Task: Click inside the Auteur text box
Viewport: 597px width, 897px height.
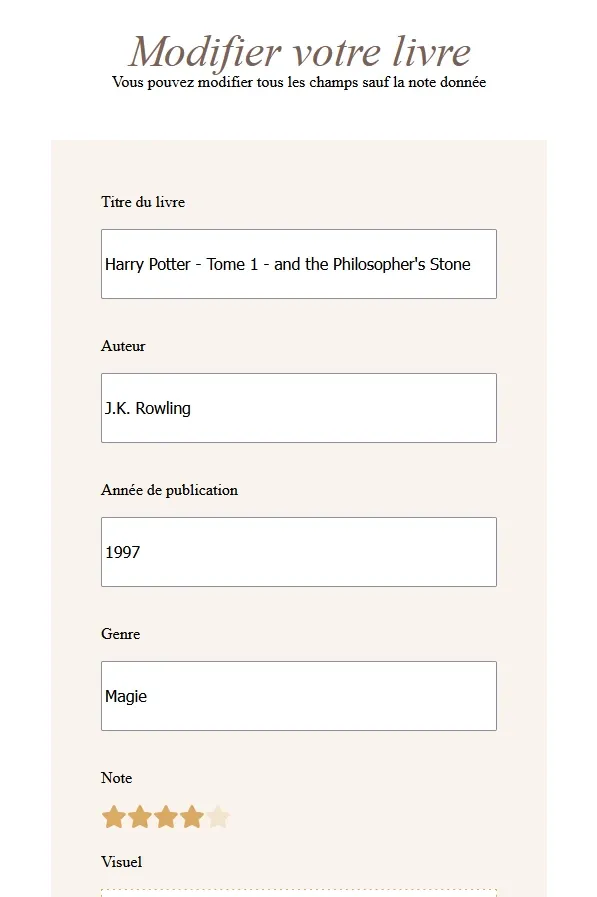Action: (x=298, y=408)
